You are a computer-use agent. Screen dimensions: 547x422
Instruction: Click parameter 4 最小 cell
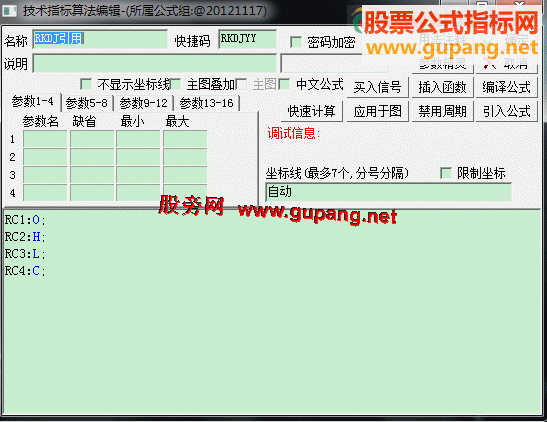tap(138, 193)
